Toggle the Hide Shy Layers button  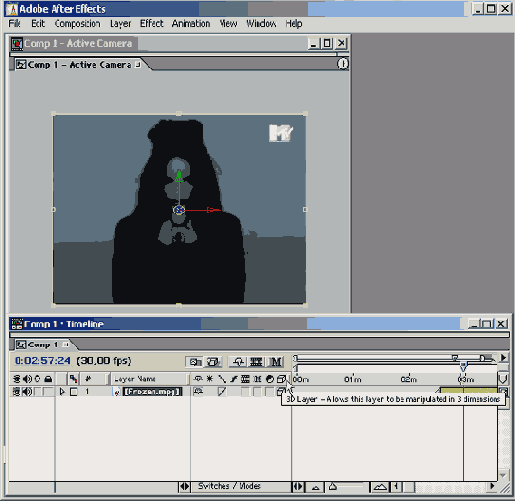point(238,362)
